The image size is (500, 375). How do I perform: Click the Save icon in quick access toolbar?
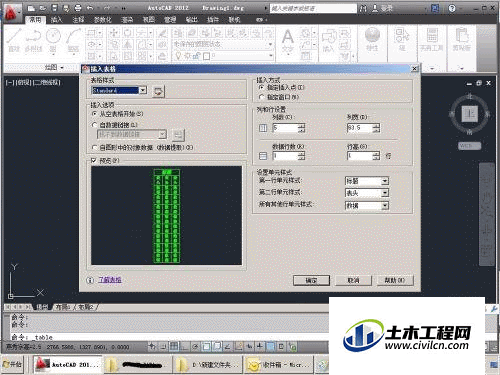tap(54, 8)
